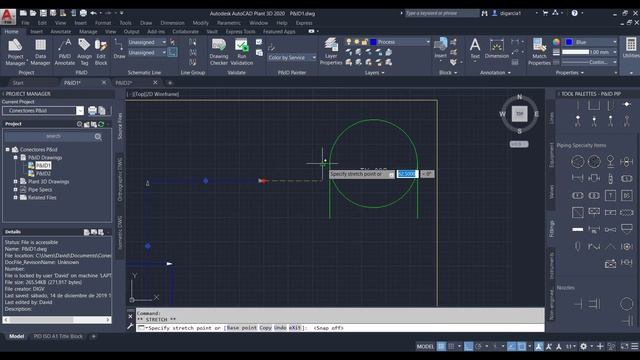Click the Insert block tool
The width and height of the screenshot is (640, 360).
(x=440, y=49)
